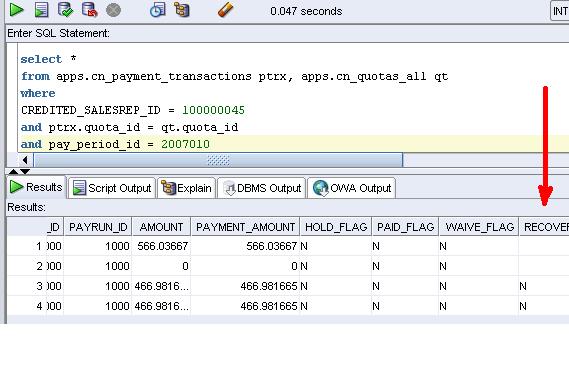Clear the worksheet with the eraser icon
The image size is (569, 384).
[x=225, y=10]
